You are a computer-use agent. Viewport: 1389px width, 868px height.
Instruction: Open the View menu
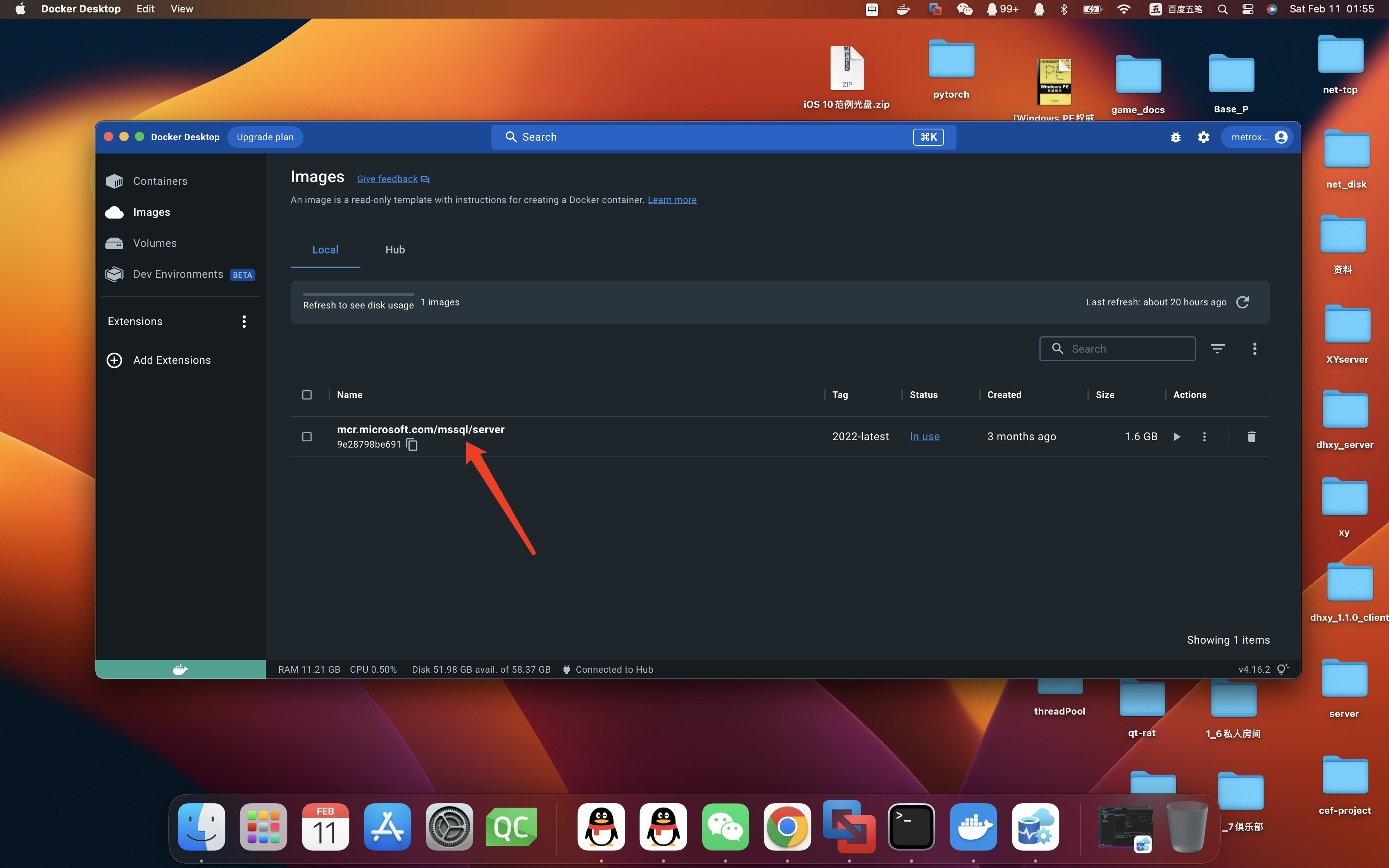[x=181, y=9]
